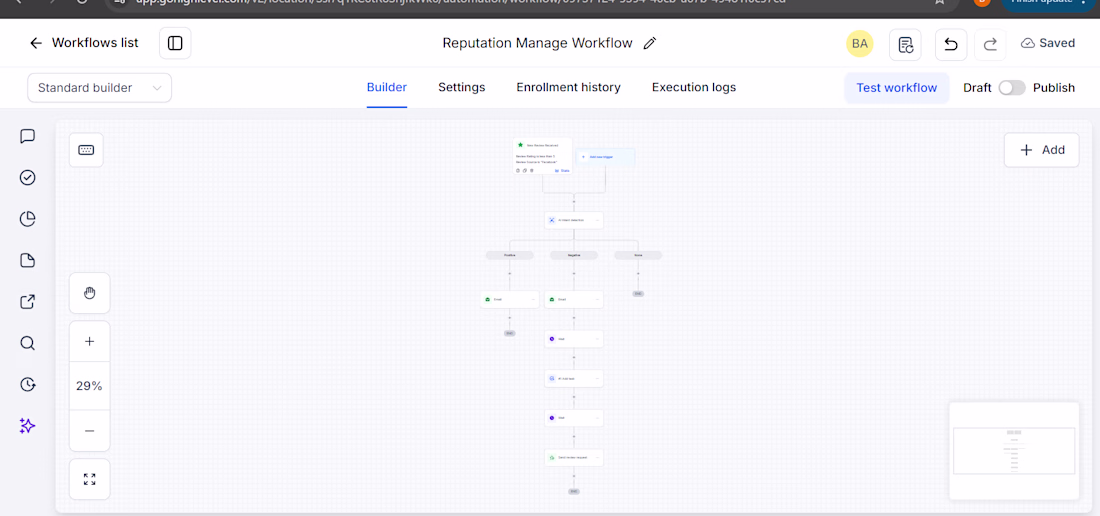
Task: Open Send review request node's three-dot menu
Action: (x=598, y=458)
